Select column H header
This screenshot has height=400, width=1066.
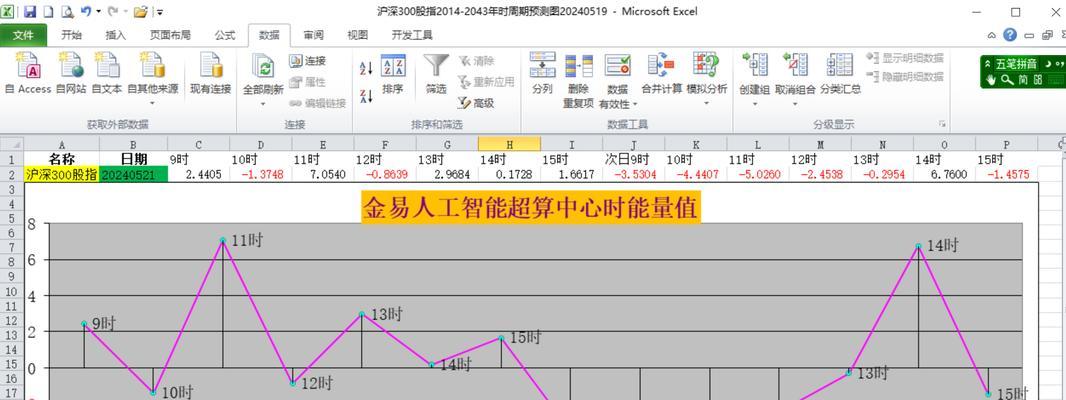(509, 144)
